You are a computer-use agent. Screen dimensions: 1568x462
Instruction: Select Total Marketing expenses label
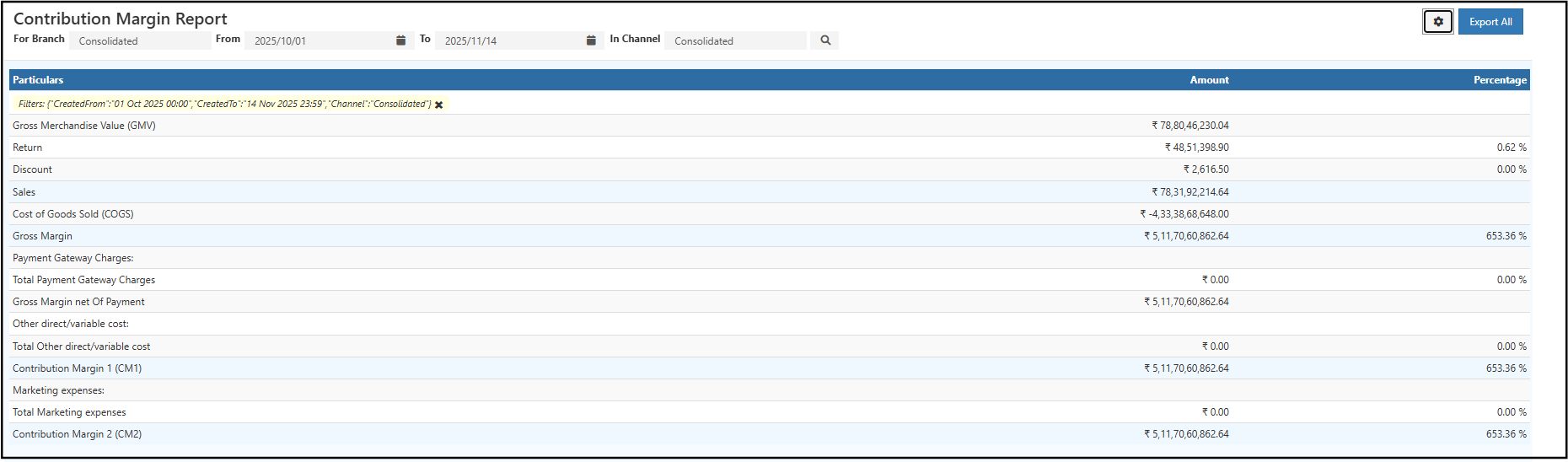click(69, 412)
